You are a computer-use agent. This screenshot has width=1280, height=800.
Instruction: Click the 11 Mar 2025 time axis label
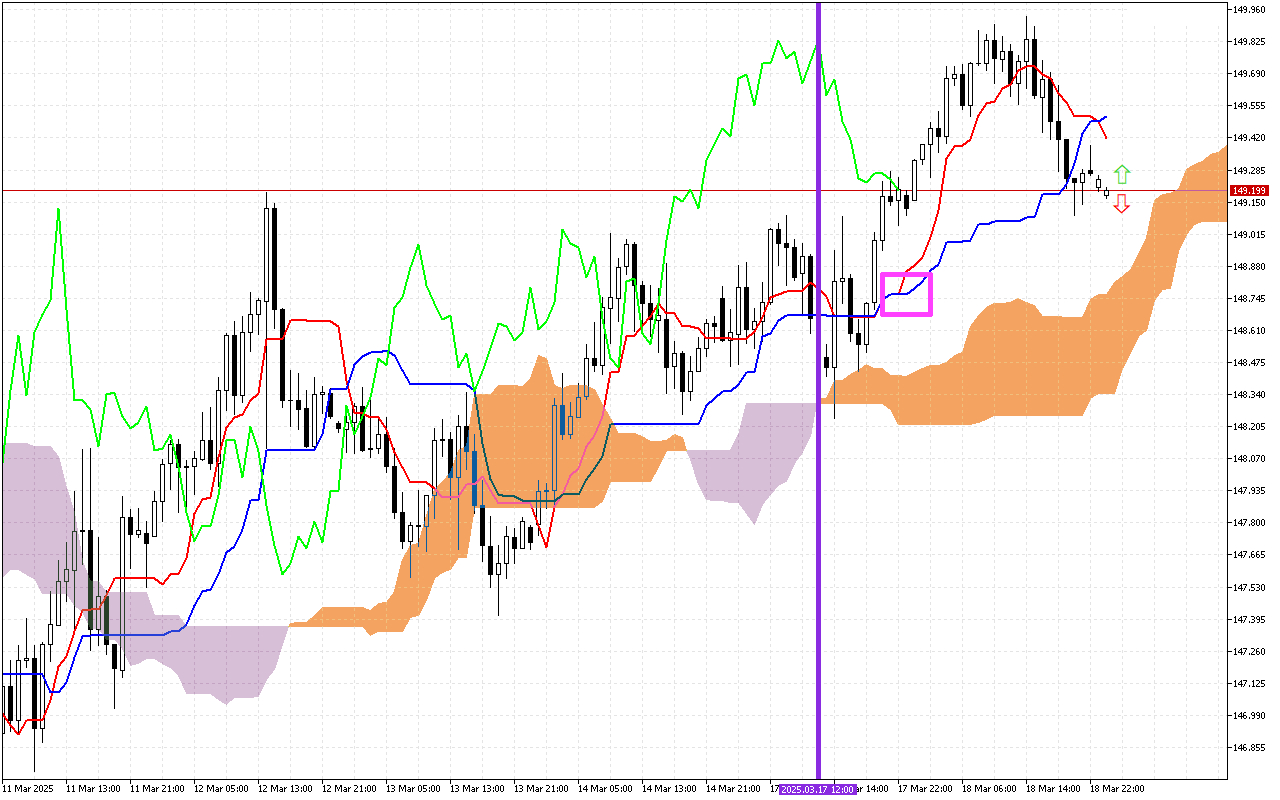28,789
